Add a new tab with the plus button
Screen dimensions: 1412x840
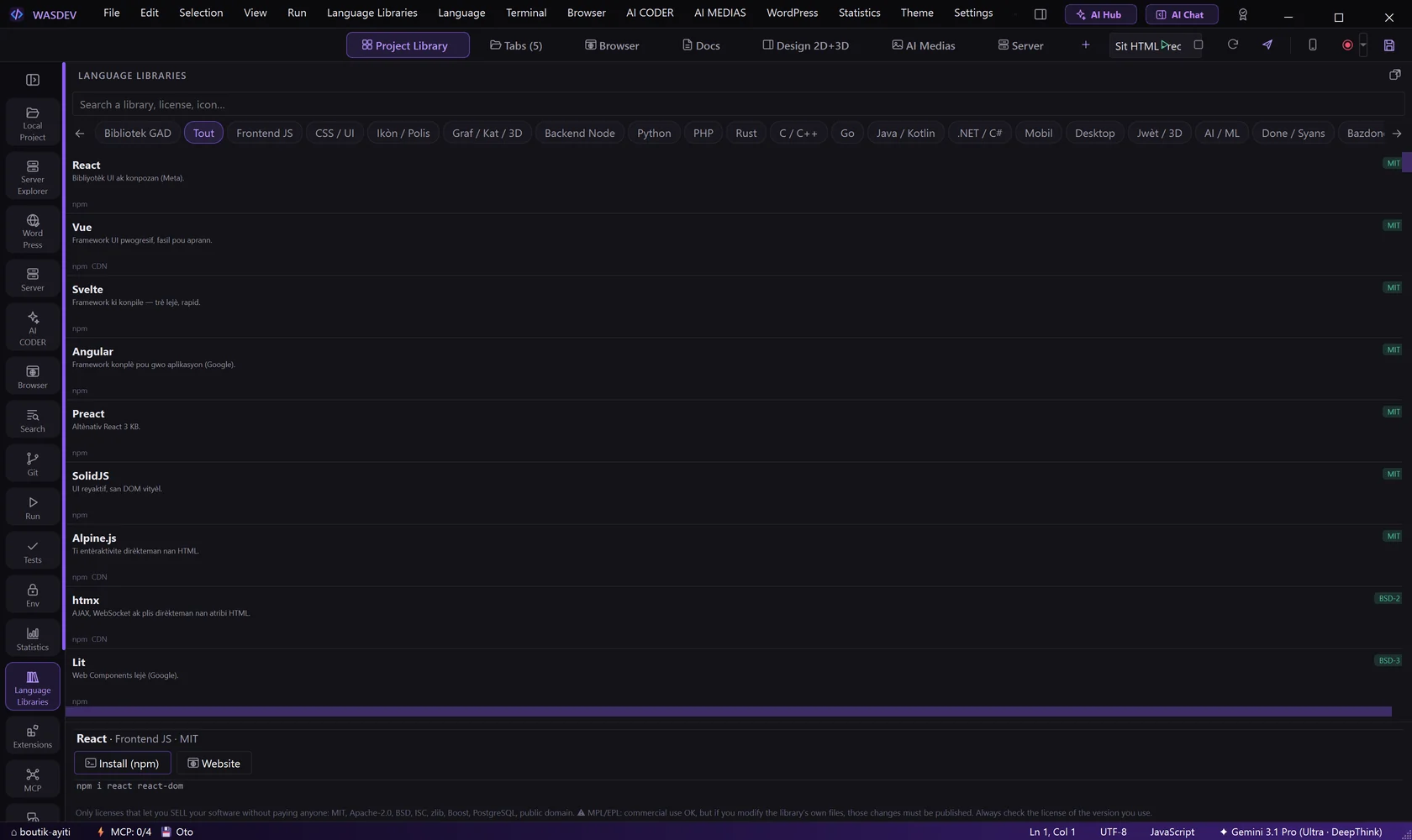1086,45
